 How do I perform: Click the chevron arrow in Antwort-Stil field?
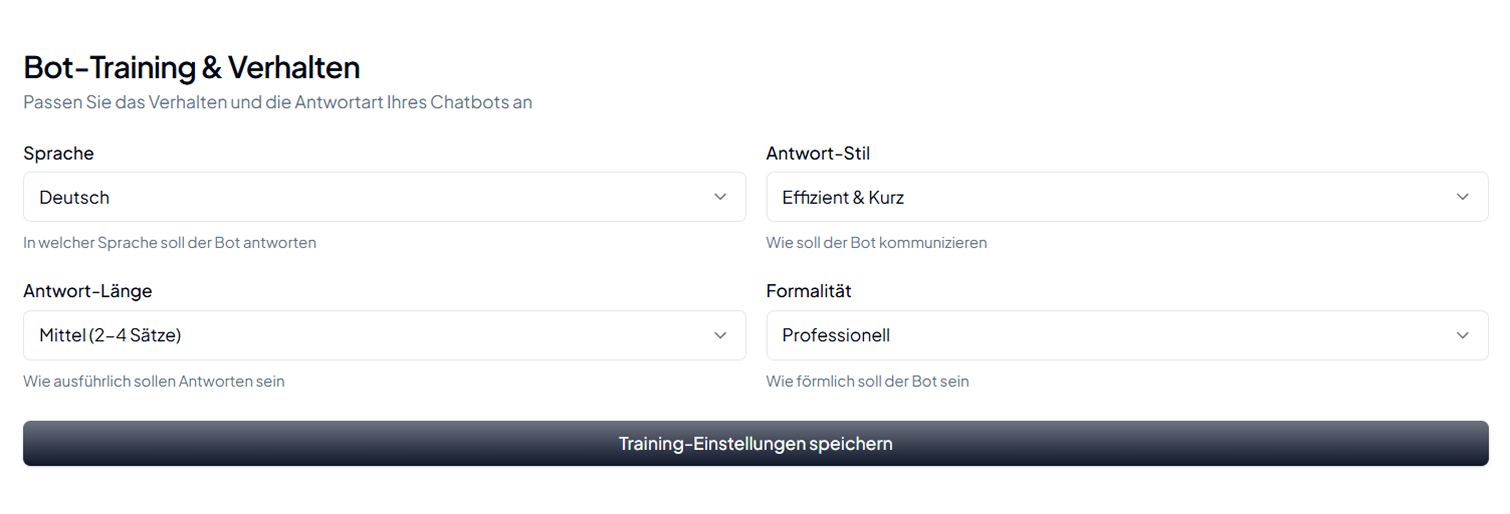[x=1463, y=197]
